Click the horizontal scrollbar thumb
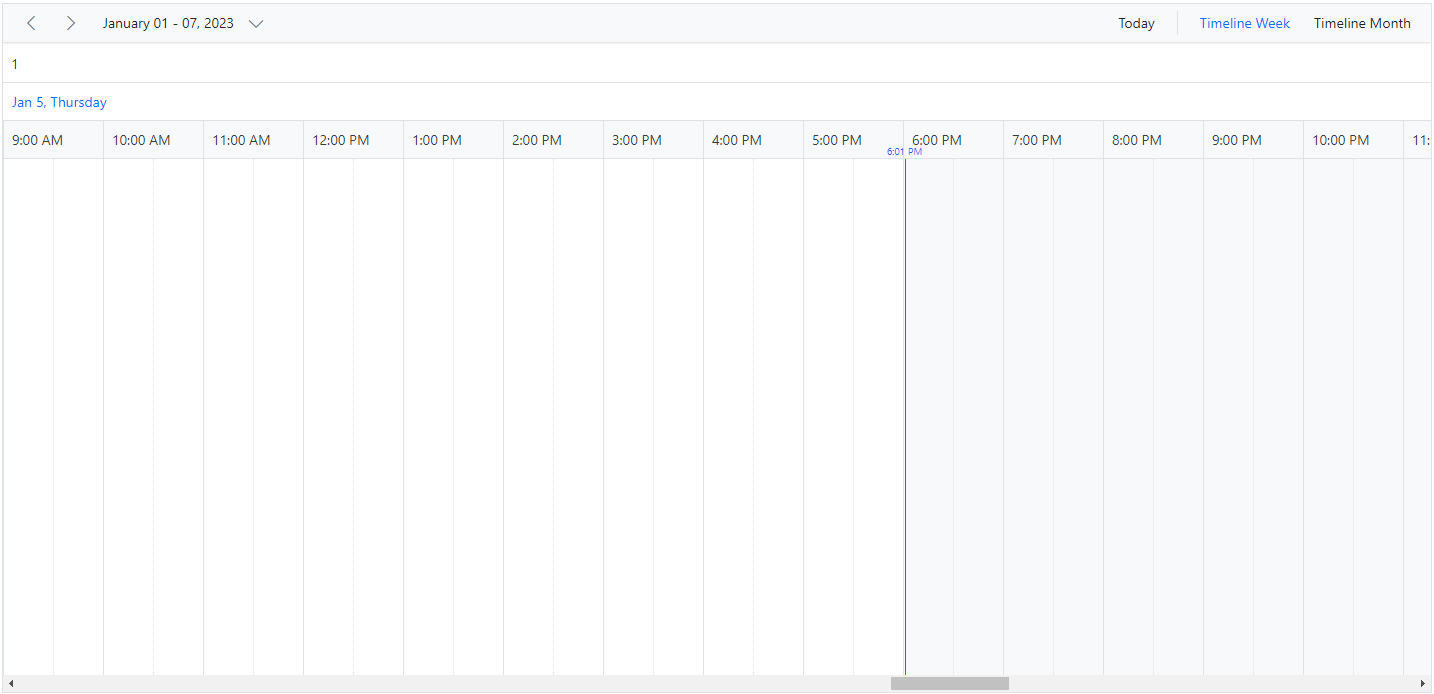 (x=949, y=684)
